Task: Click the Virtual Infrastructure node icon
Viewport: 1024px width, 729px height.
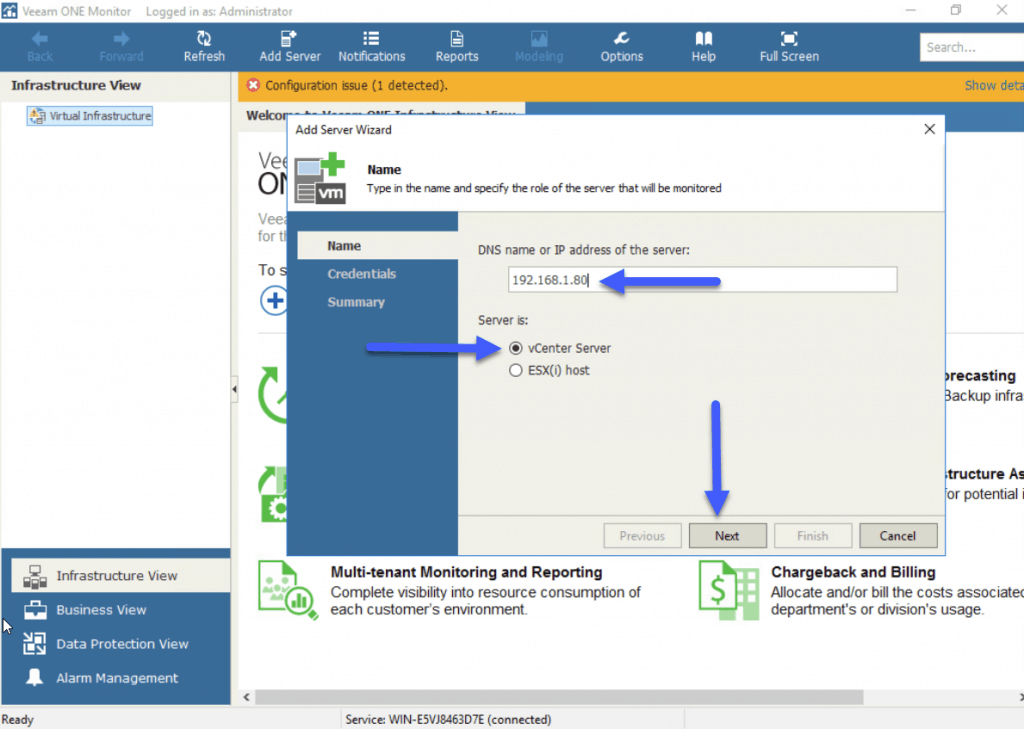Action: 37,116
